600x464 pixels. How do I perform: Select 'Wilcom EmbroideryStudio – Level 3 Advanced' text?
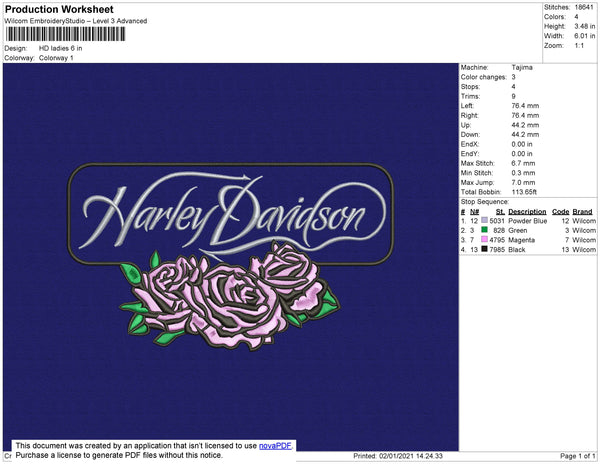(76, 21)
